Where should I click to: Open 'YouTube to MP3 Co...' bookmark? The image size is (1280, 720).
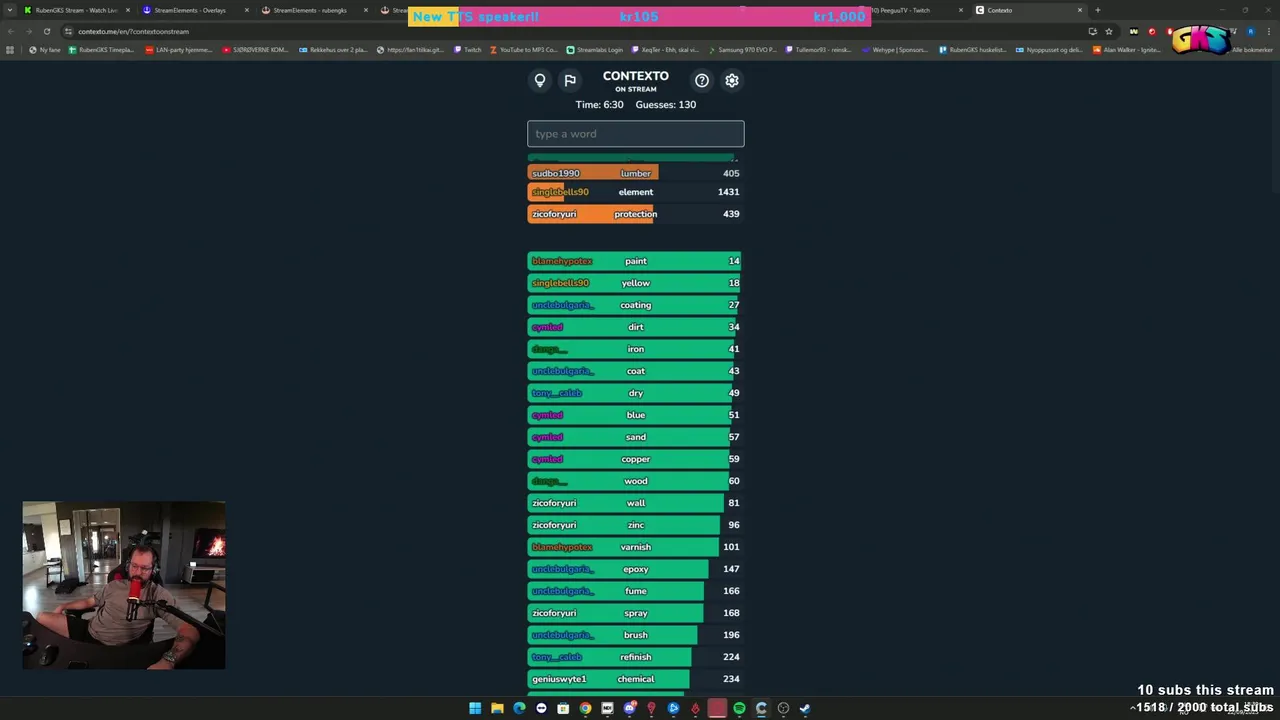coord(523,50)
